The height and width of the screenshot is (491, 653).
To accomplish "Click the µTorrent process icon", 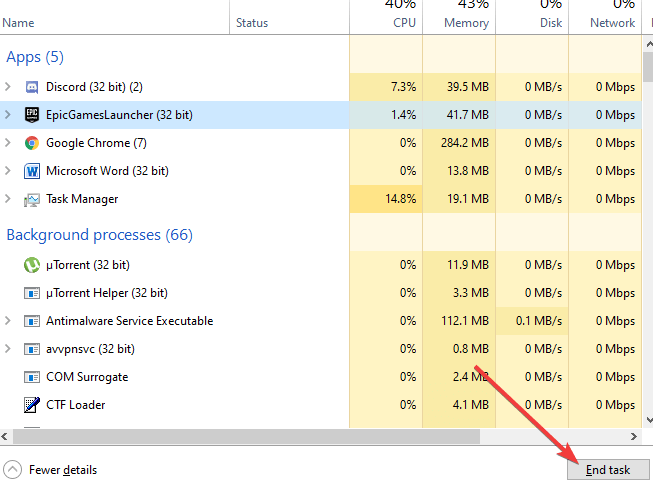I will (31, 265).
